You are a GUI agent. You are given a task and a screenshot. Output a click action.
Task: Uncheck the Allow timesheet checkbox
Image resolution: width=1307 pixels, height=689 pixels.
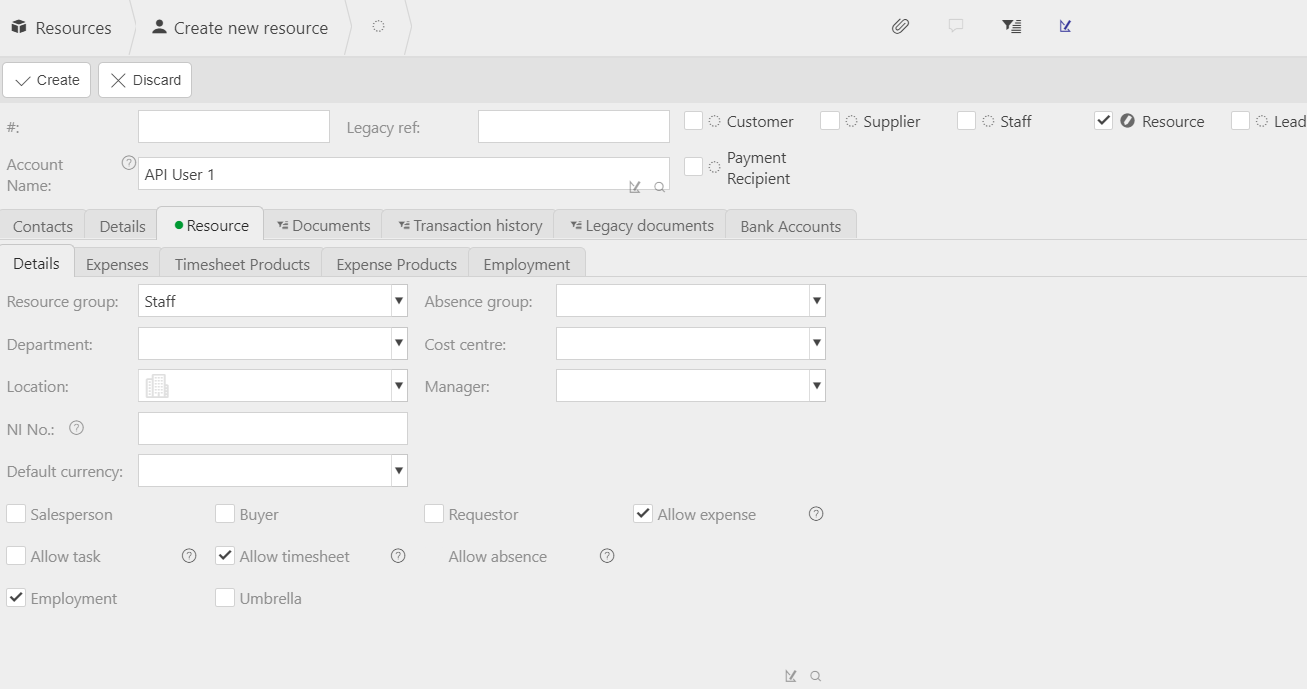225,556
